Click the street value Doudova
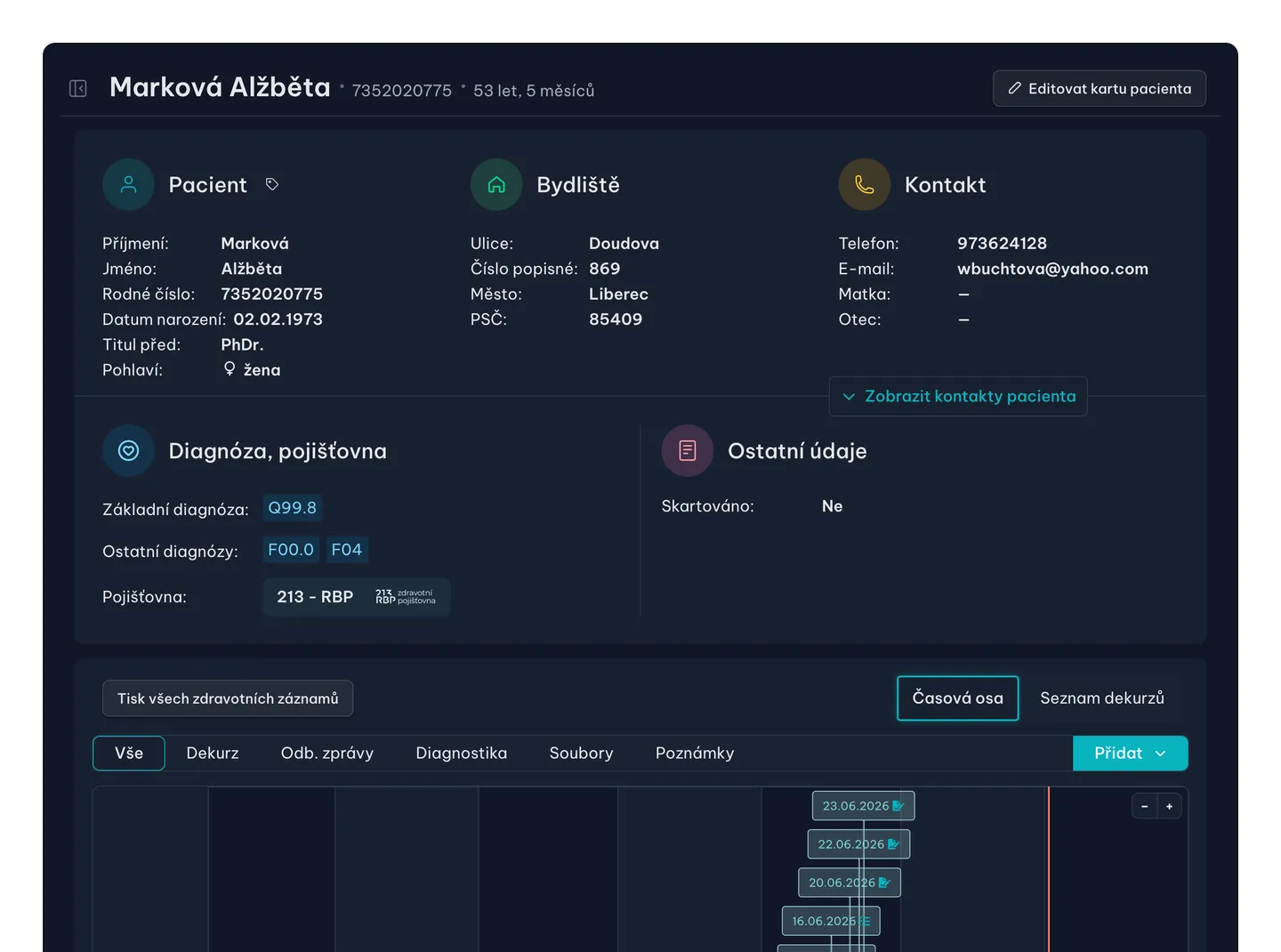Screen dimensions: 1281x952 [x=624, y=243]
